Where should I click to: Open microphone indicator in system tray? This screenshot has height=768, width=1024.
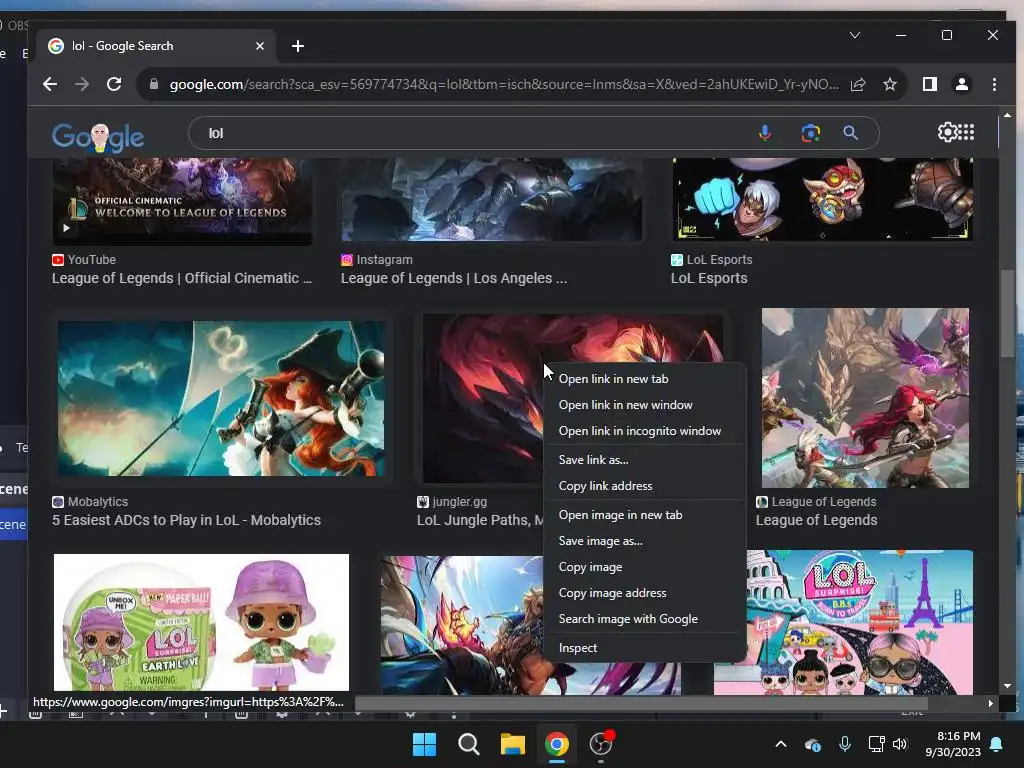(844, 744)
